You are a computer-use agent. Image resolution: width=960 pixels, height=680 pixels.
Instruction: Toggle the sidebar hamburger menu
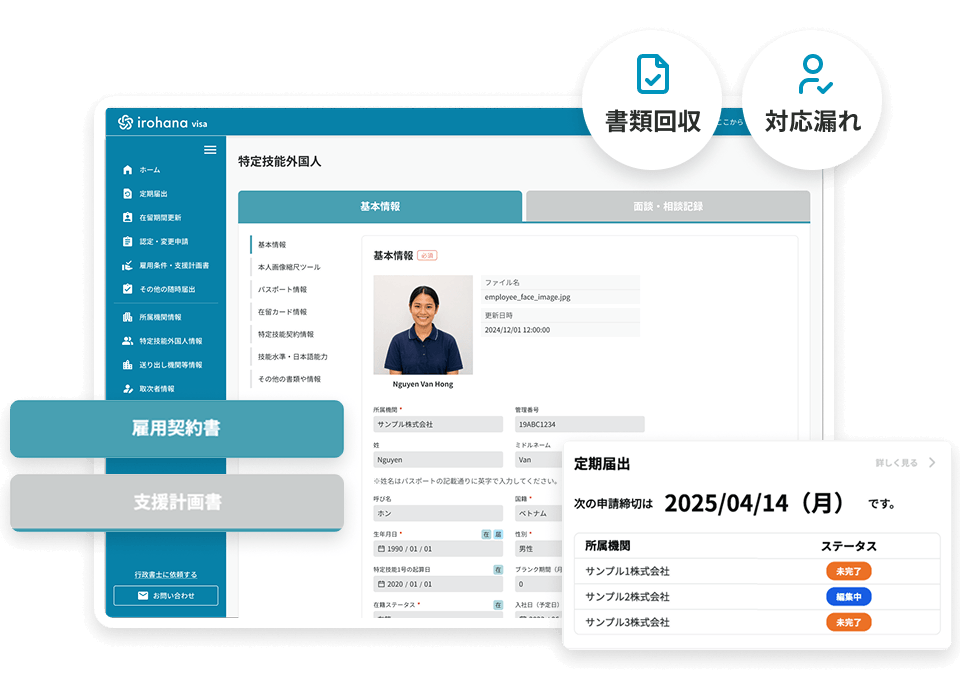[x=210, y=150]
